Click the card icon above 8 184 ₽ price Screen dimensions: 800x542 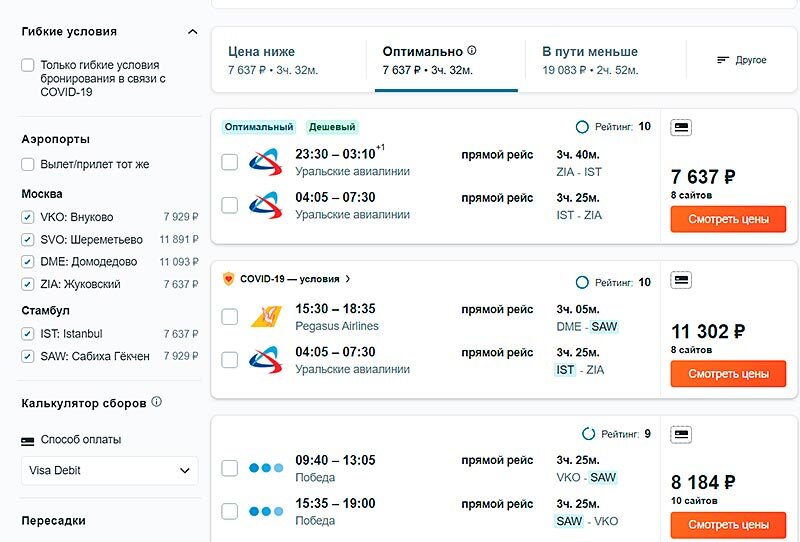click(x=681, y=435)
